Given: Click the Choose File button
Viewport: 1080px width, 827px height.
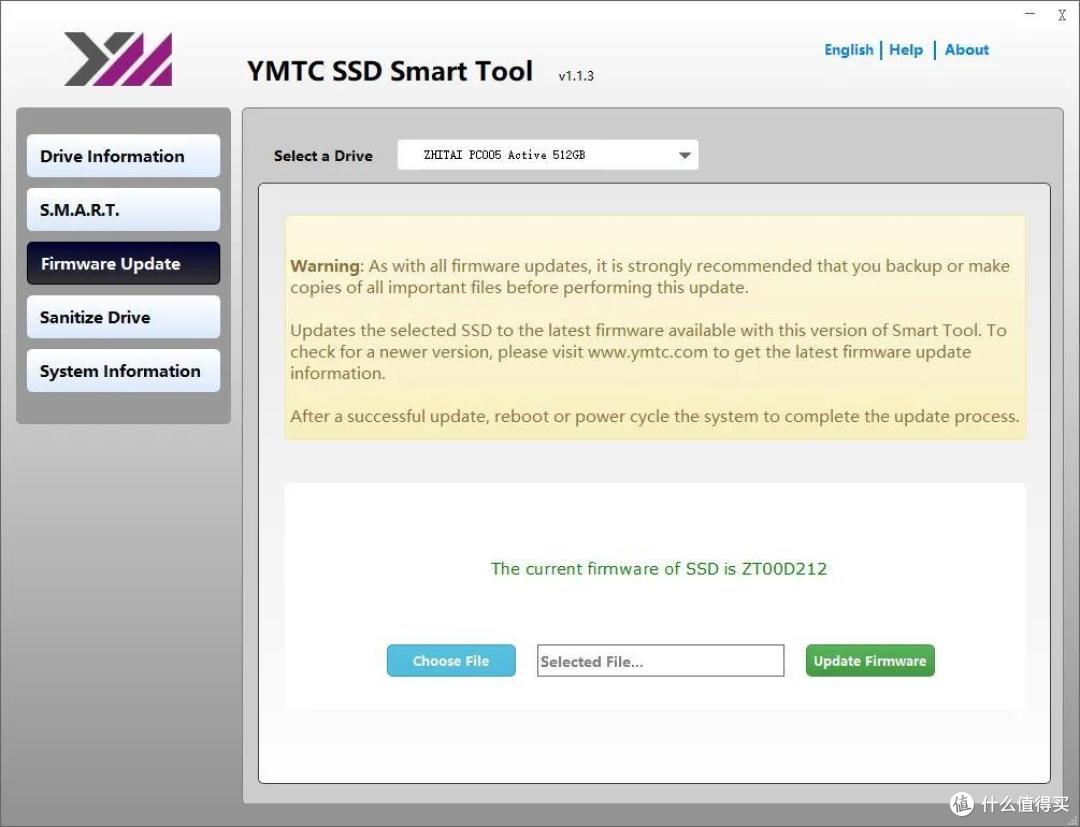Looking at the screenshot, I should coord(451,660).
